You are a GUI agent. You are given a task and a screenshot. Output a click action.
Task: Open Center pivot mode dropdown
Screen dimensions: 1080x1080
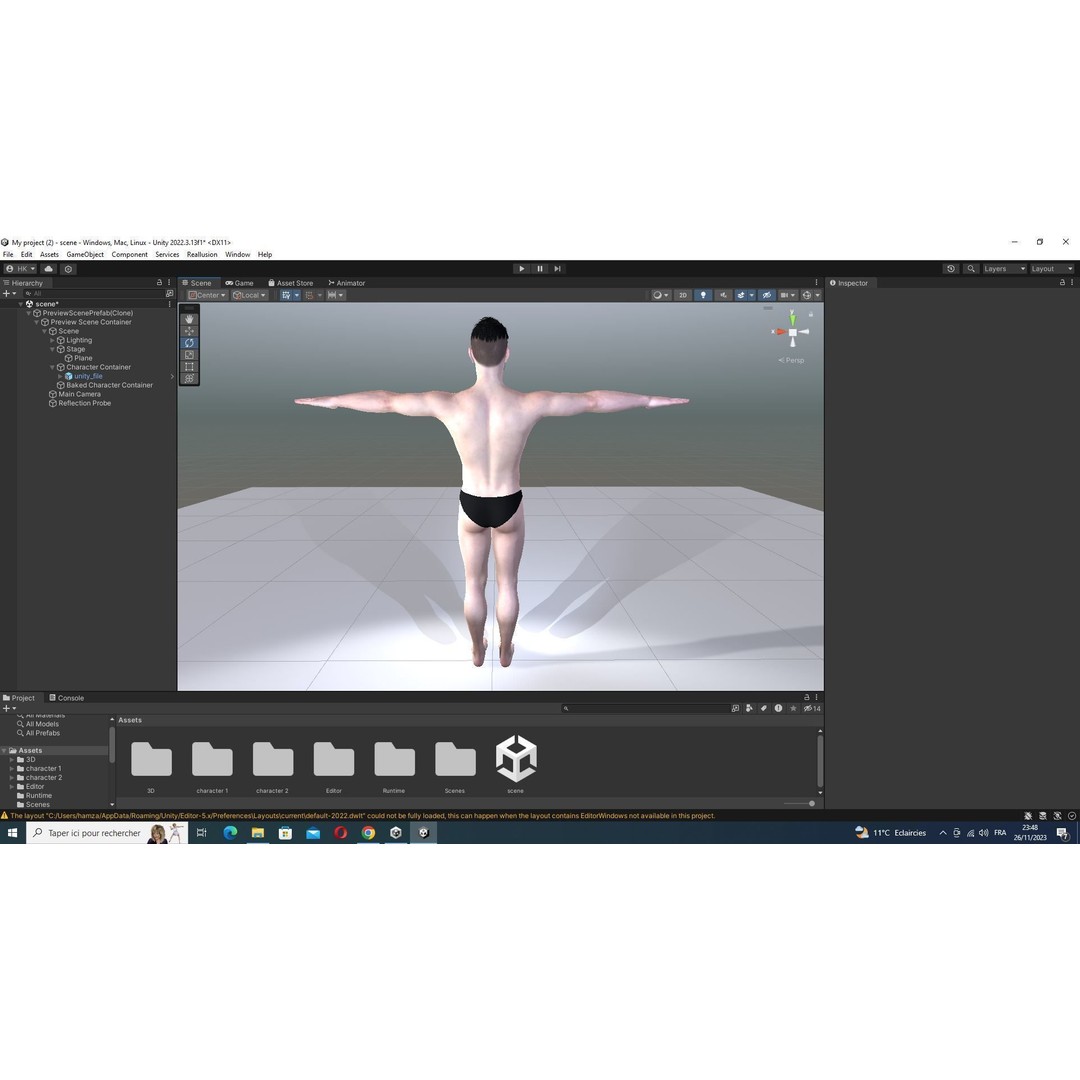coord(207,295)
